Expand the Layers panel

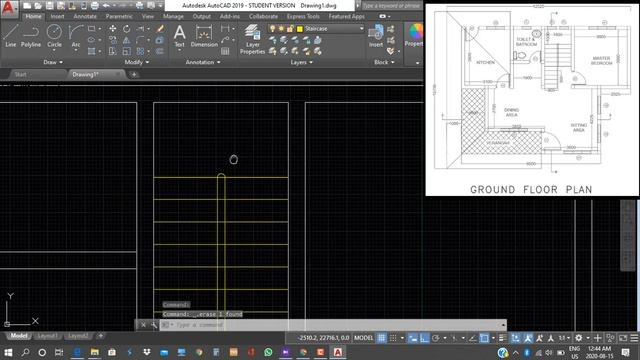click(x=302, y=62)
